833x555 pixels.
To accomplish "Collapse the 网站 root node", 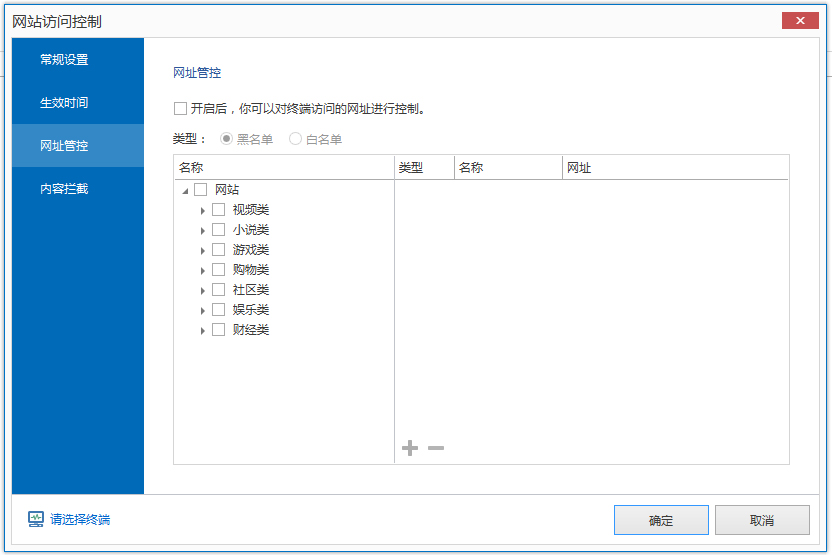I will [x=185, y=190].
